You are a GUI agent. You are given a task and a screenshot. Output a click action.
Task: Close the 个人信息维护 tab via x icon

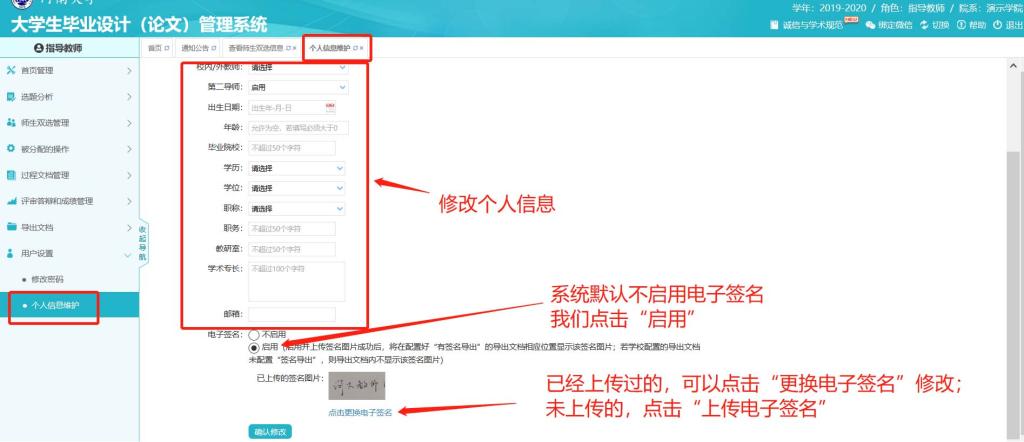[x=361, y=48]
